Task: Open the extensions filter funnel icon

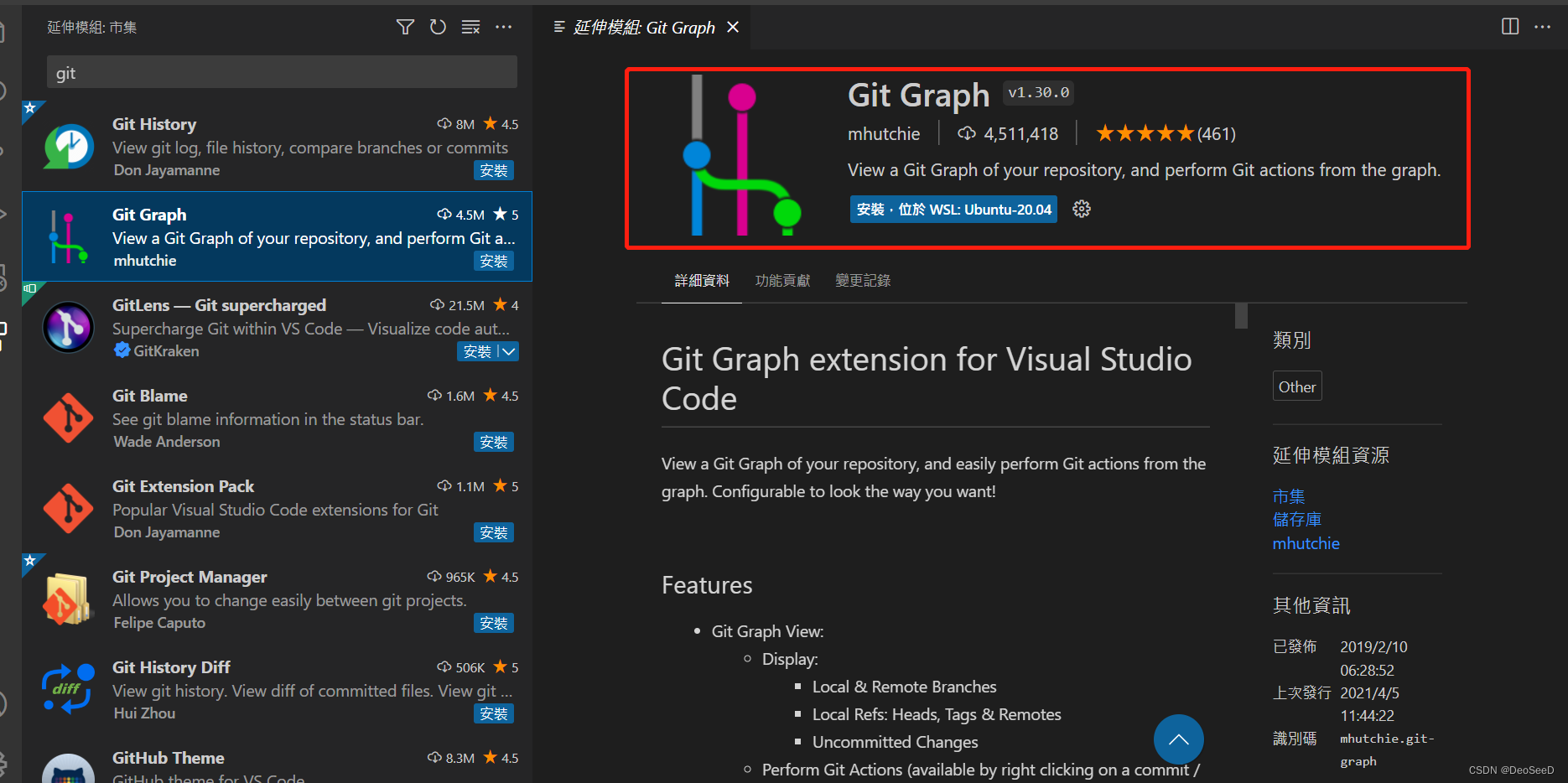Action: pyautogui.click(x=405, y=28)
